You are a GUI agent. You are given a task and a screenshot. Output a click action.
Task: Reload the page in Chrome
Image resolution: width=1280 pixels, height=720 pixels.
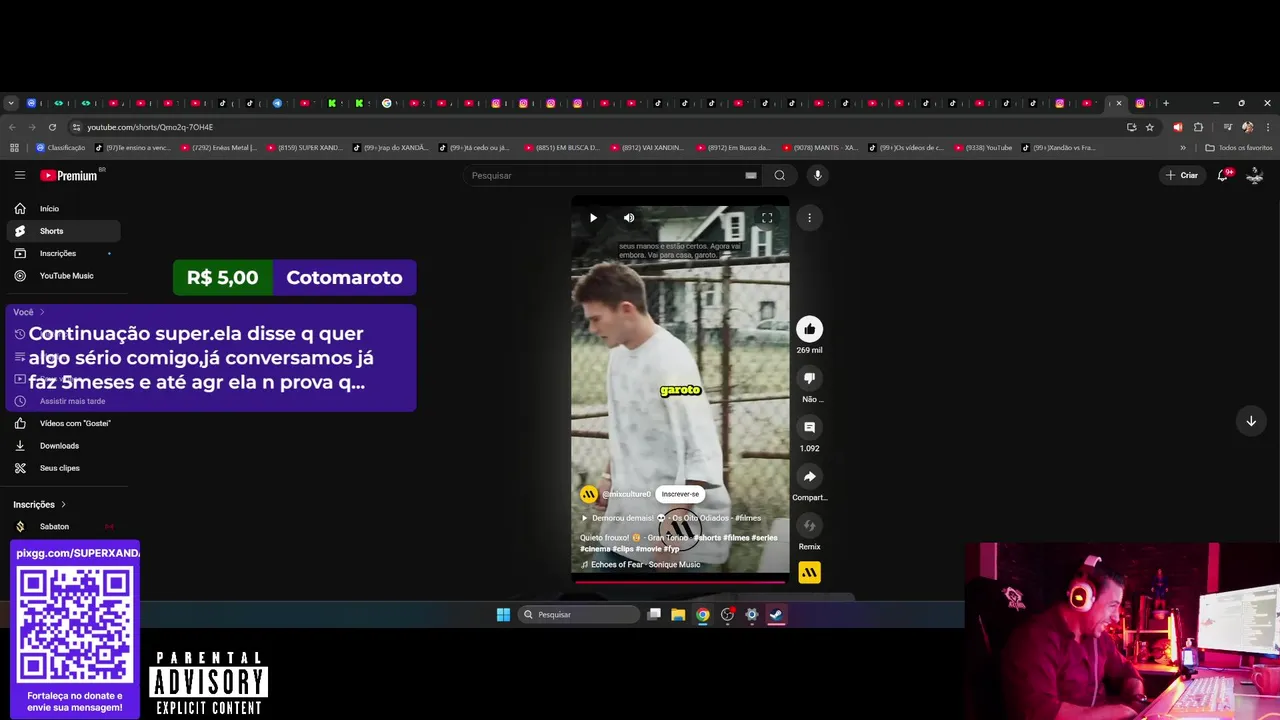point(52,127)
